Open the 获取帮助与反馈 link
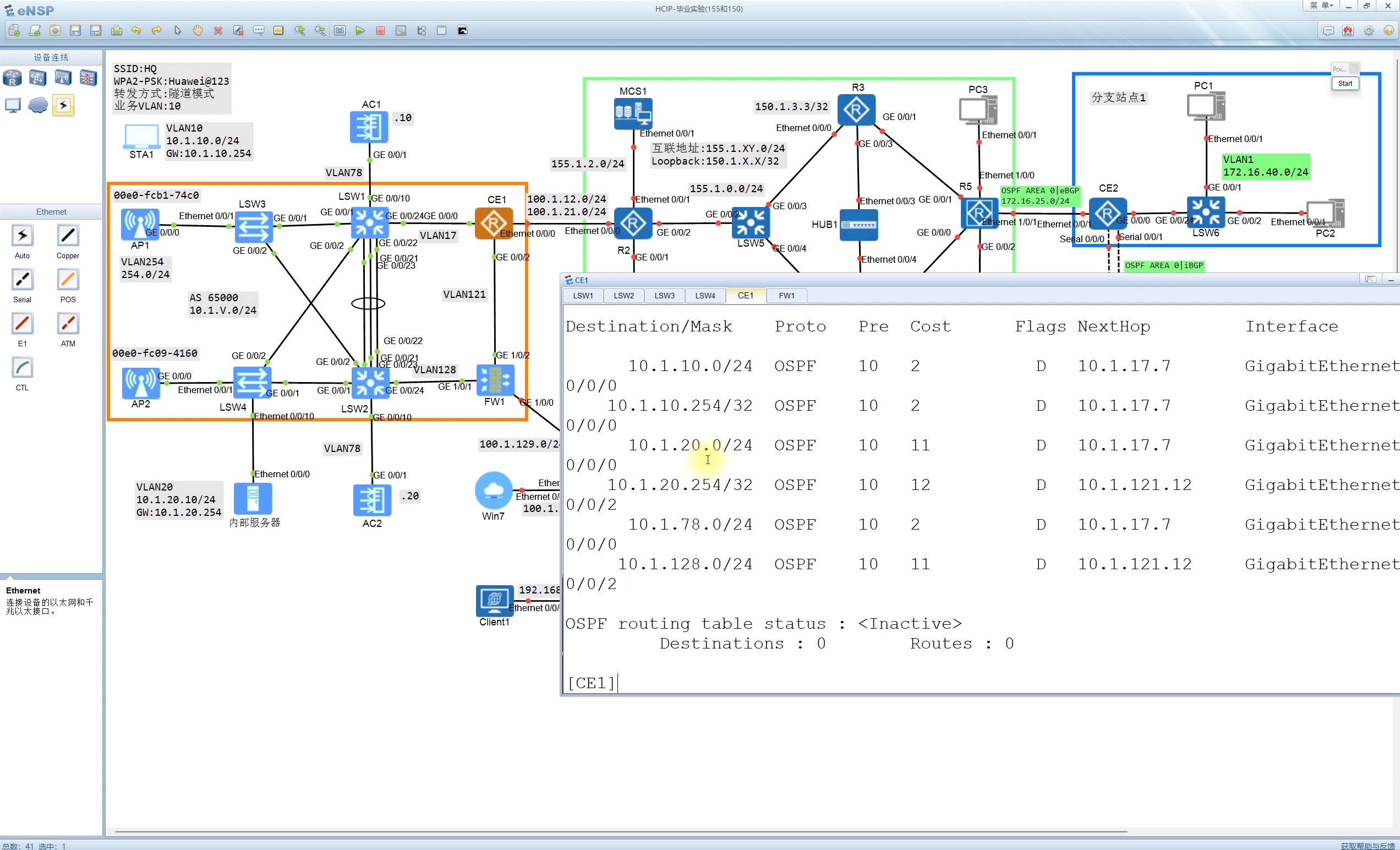This screenshot has width=1400, height=850. pyautogui.click(x=1367, y=846)
